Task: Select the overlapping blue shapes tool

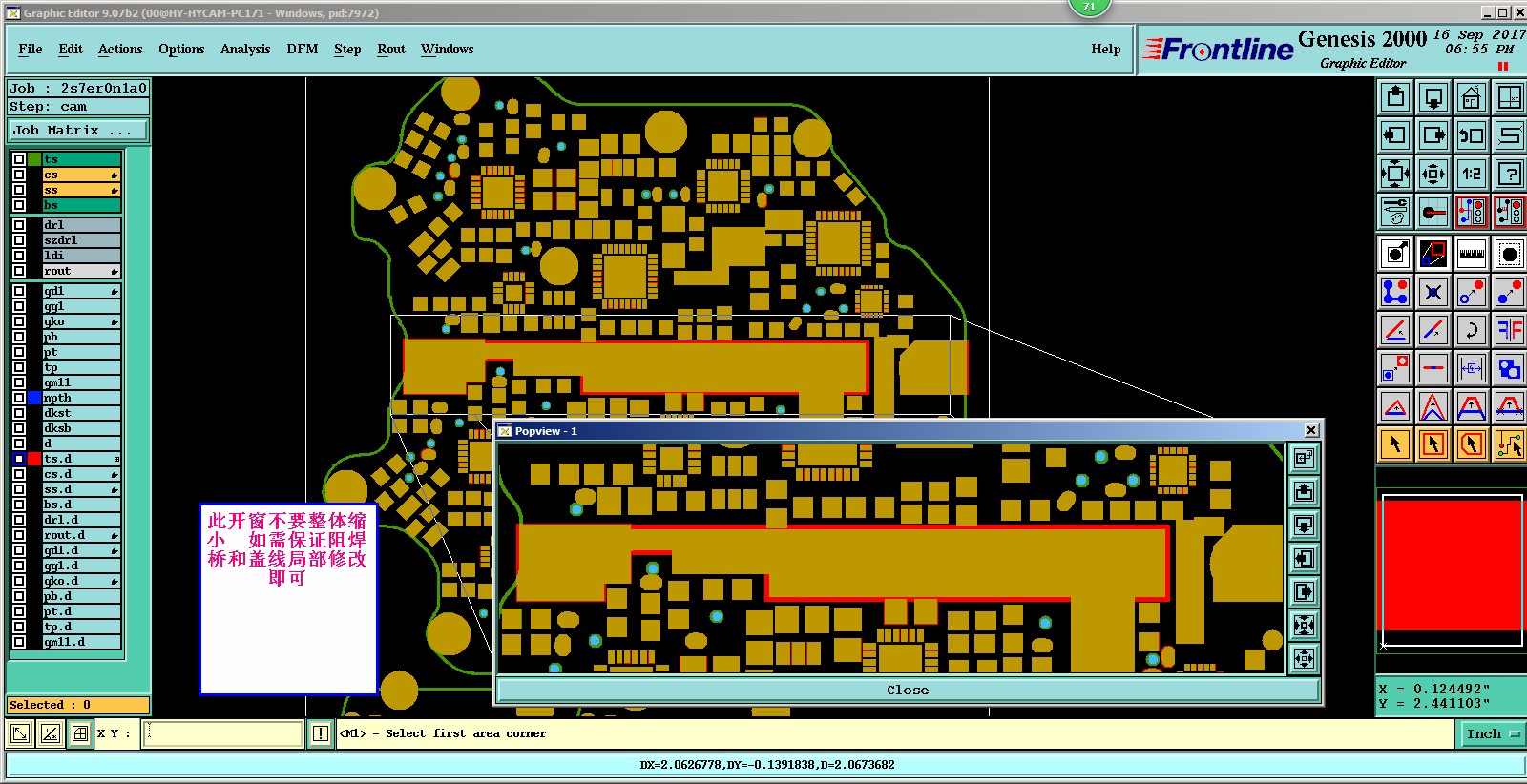Action: point(1509,368)
